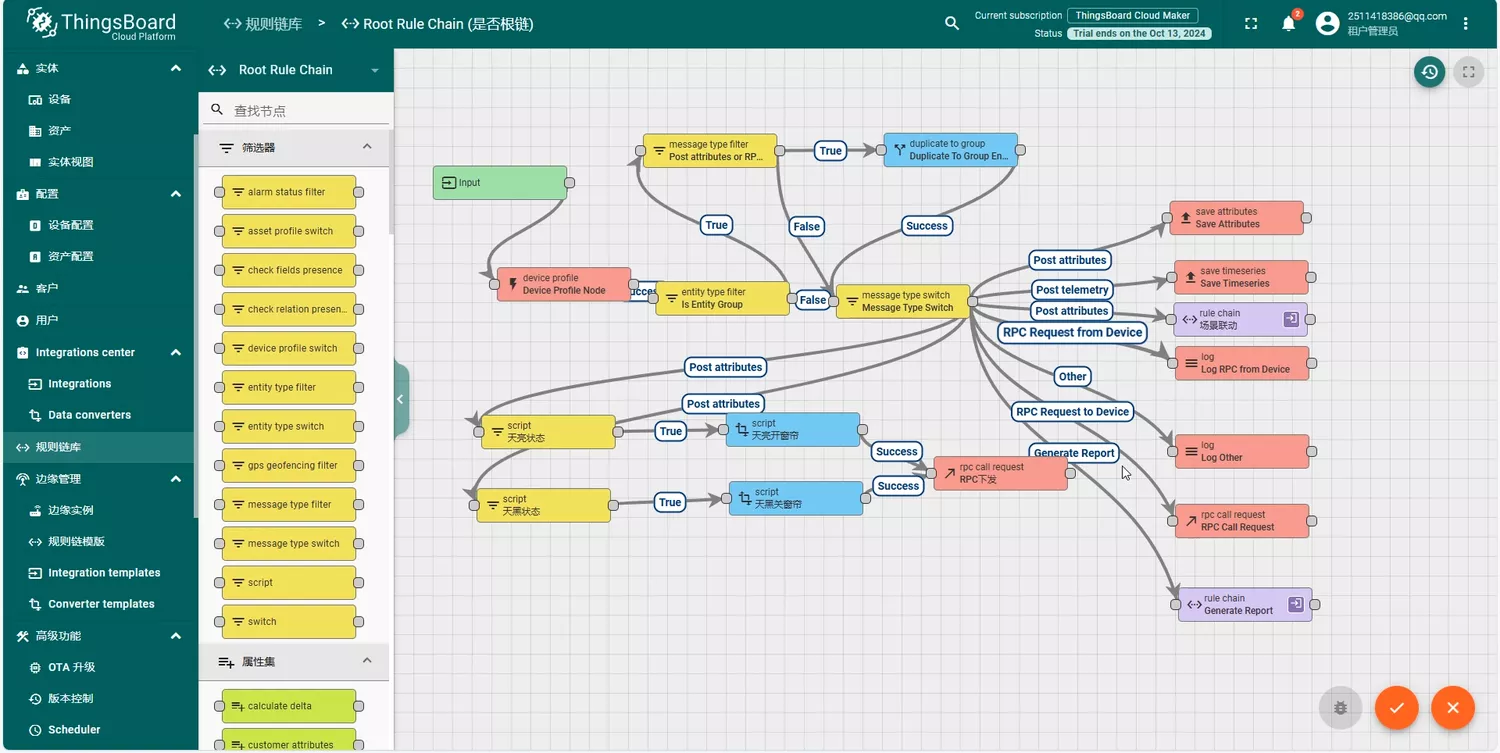This screenshot has width=1500, height=753.
Task: Collapse the 属性集 node category
Action: (367, 661)
